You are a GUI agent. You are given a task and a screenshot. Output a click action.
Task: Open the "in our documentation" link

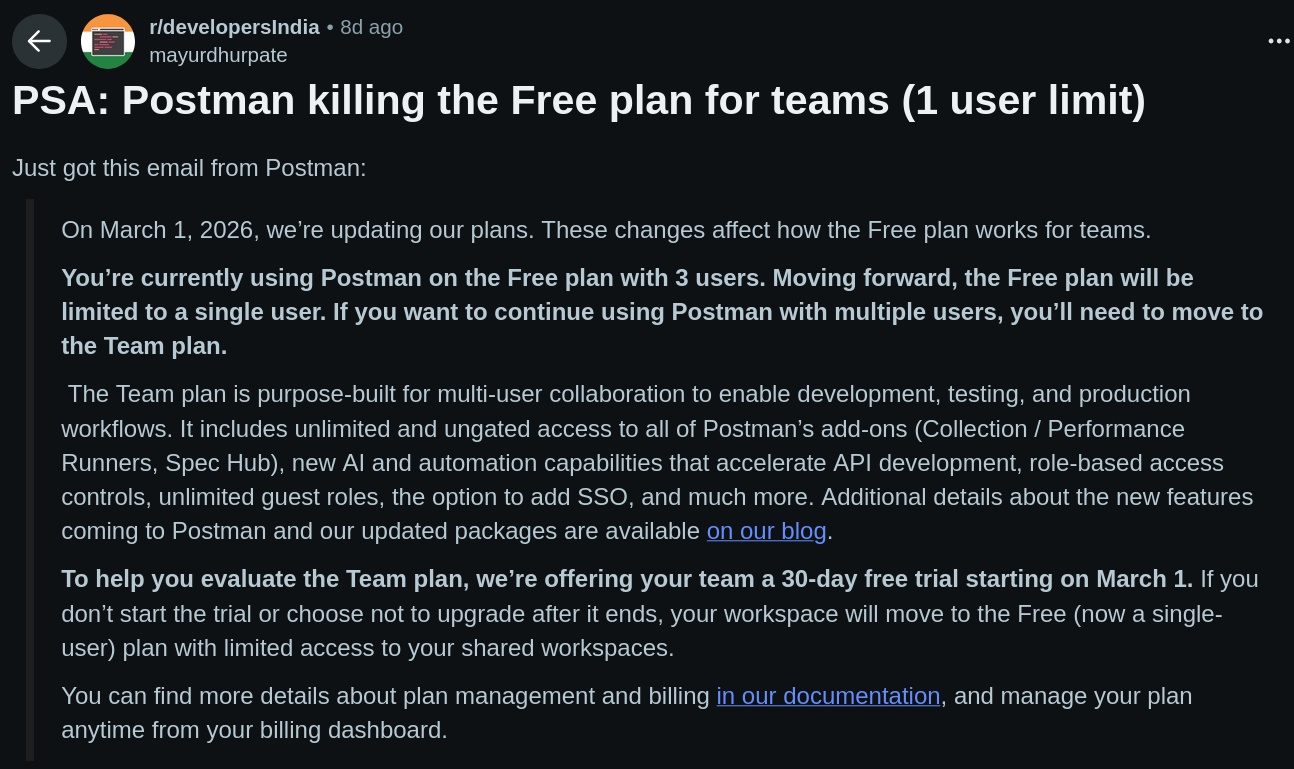point(828,696)
